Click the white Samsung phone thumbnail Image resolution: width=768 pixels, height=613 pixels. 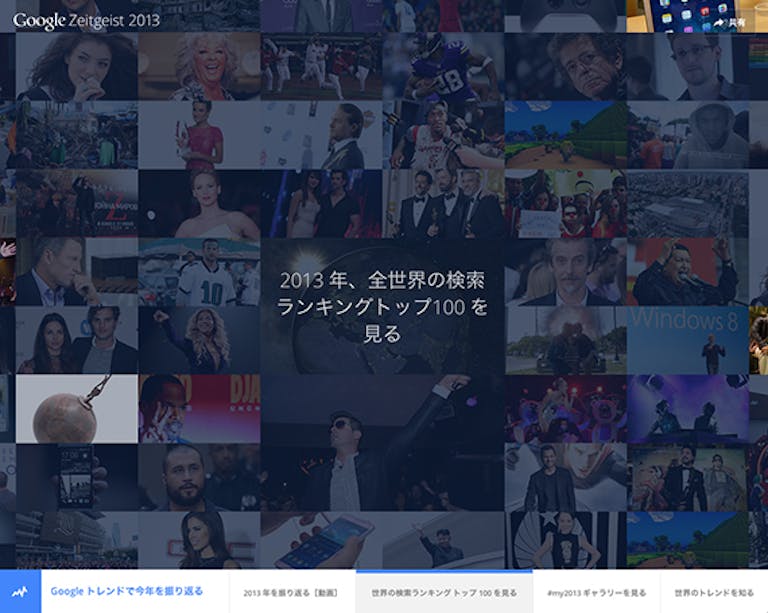(320, 541)
